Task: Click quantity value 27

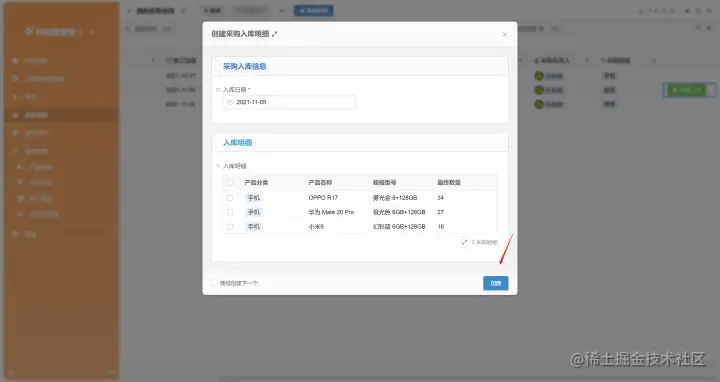Action: [440, 212]
